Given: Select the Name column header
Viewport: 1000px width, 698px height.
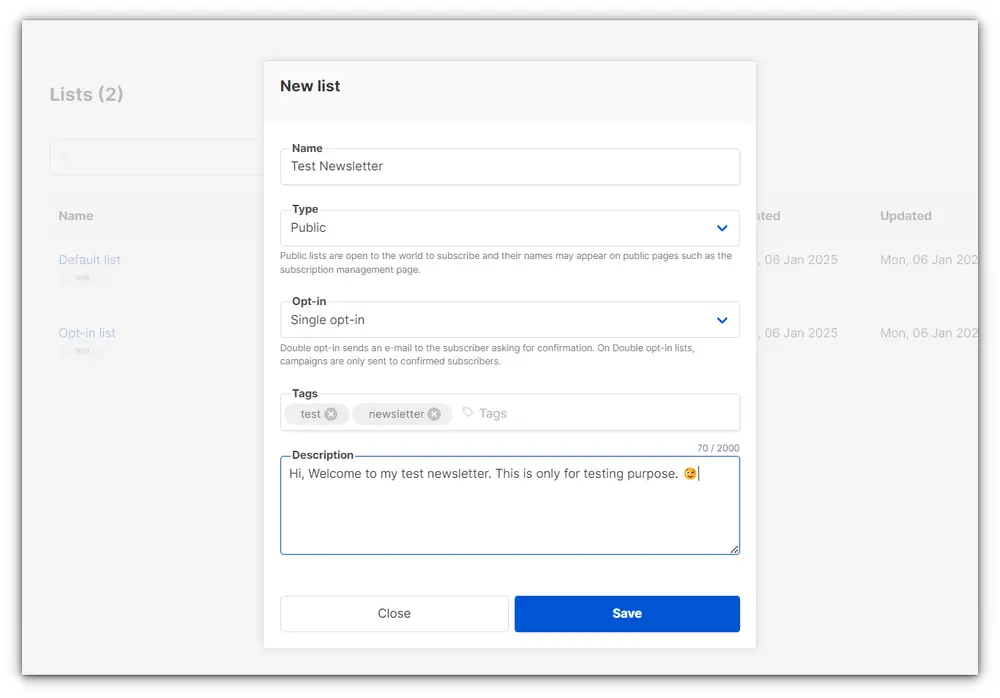Looking at the screenshot, I should 76,216.
